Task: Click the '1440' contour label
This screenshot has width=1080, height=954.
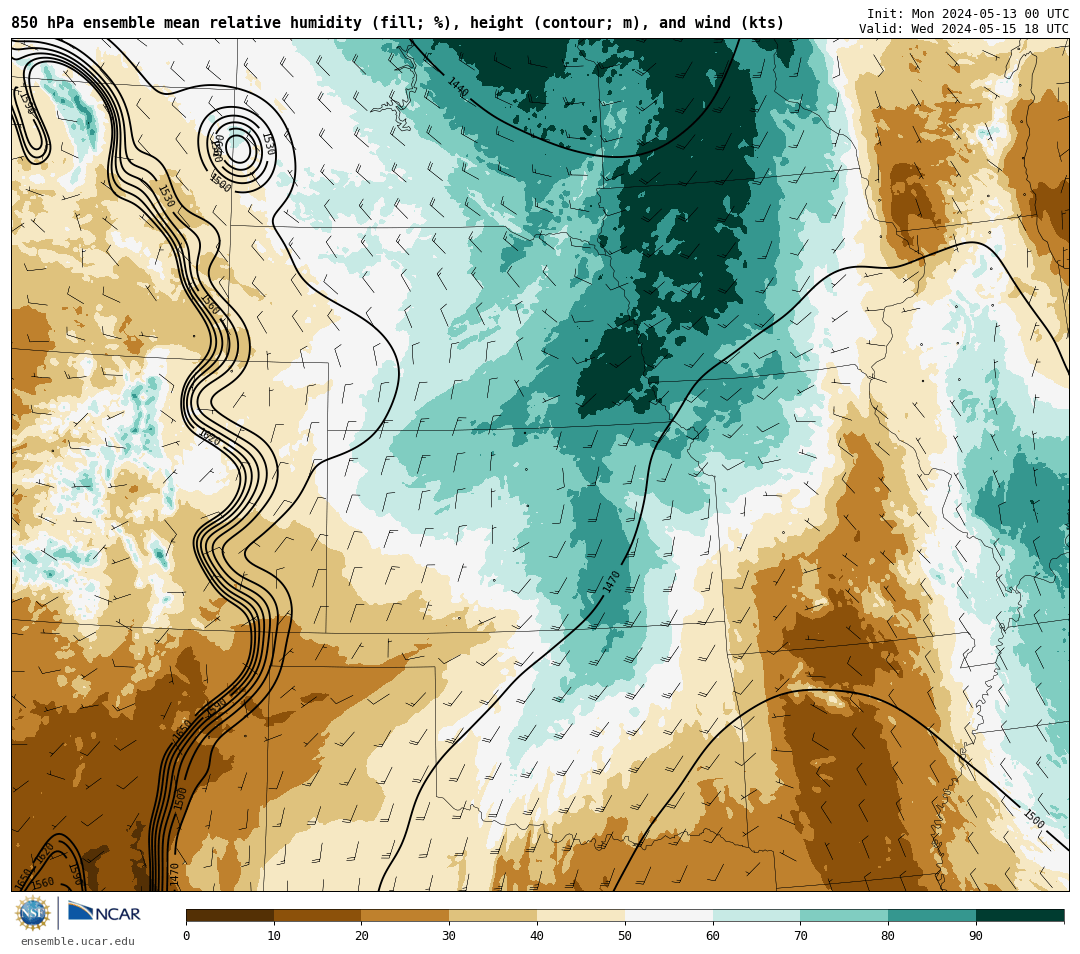Action: (458, 87)
